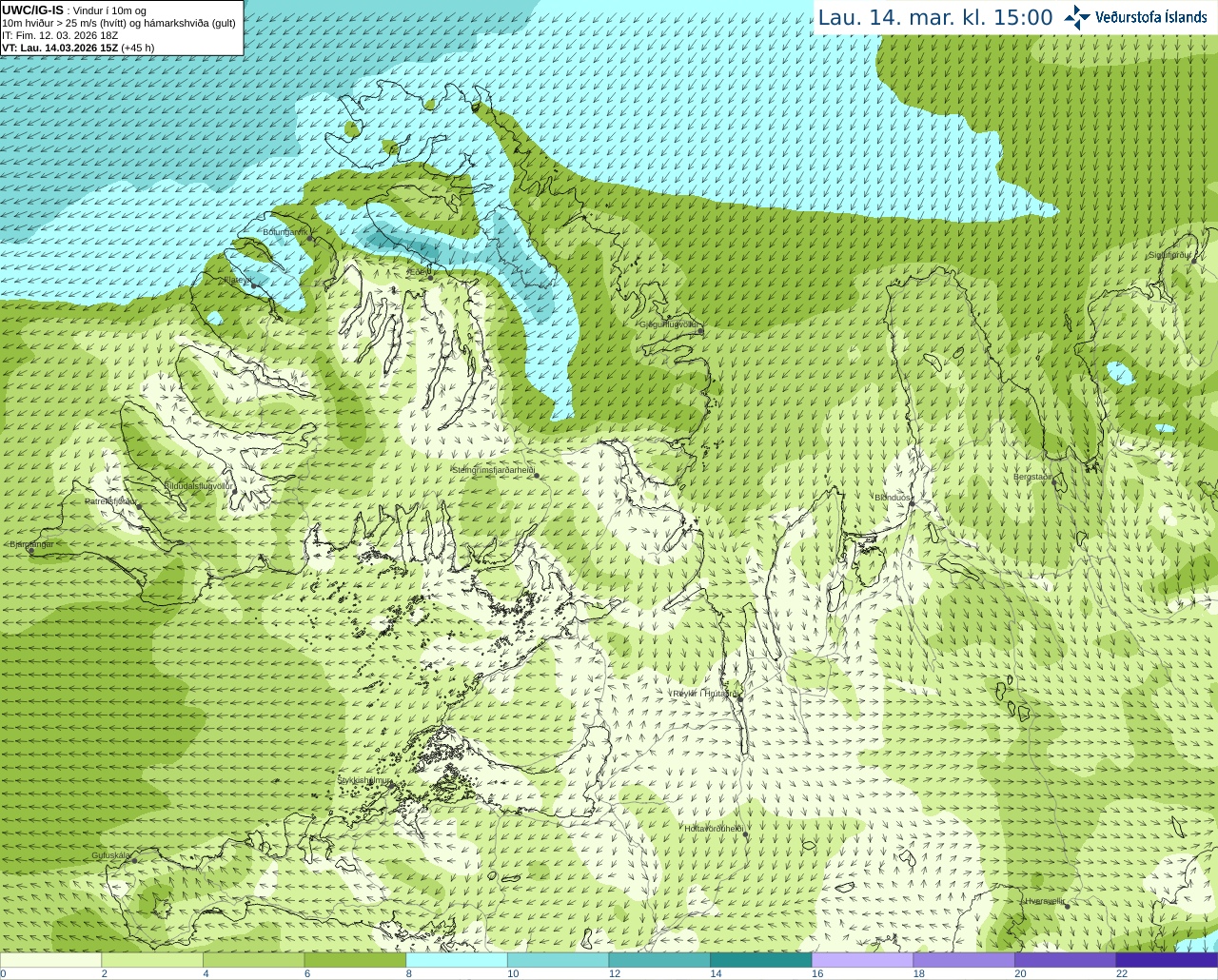Select the 2–4 m/s legend swatch

pyautogui.click(x=152, y=960)
